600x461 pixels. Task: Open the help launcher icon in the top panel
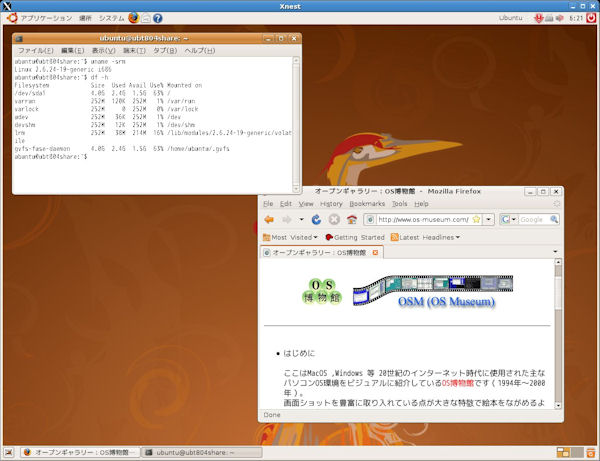coord(158,18)
